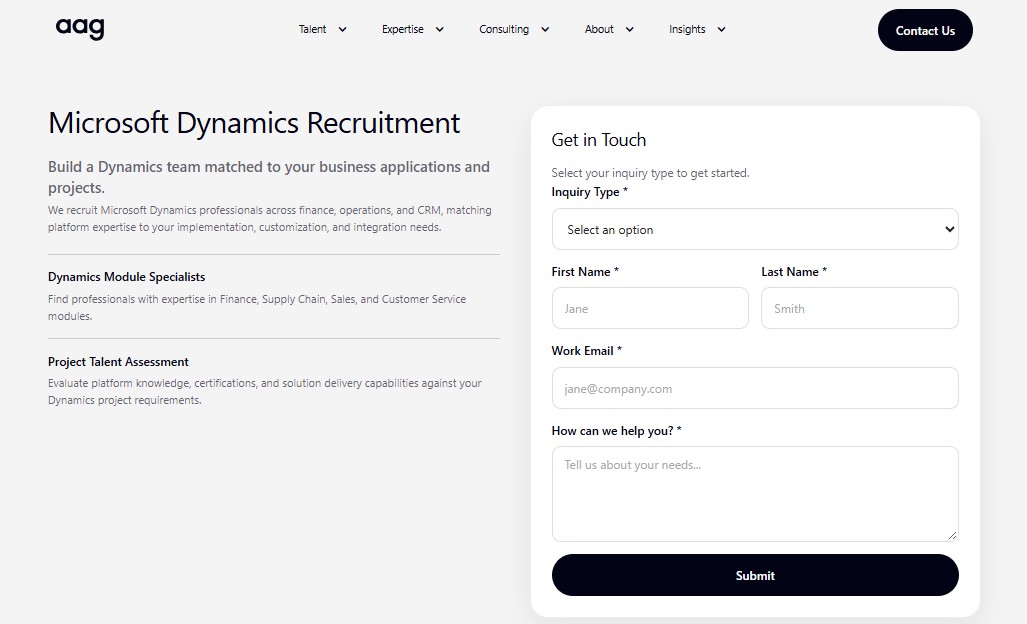The width and height of the screenshot is (1027, 624).
Task: Select the 'Dynamics Module Specialists' heading
Action: (x=126, y=277)
